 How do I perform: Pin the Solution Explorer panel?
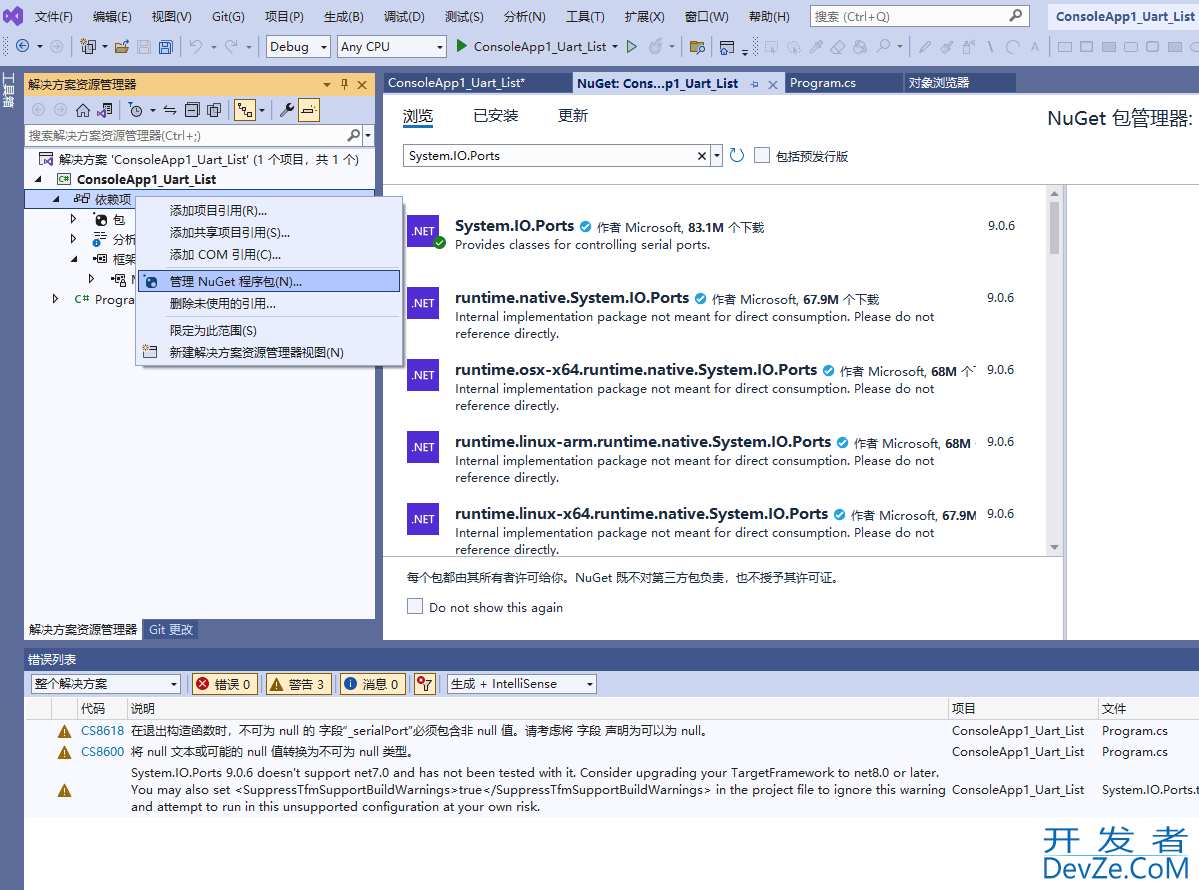click(x=344, y=84)
